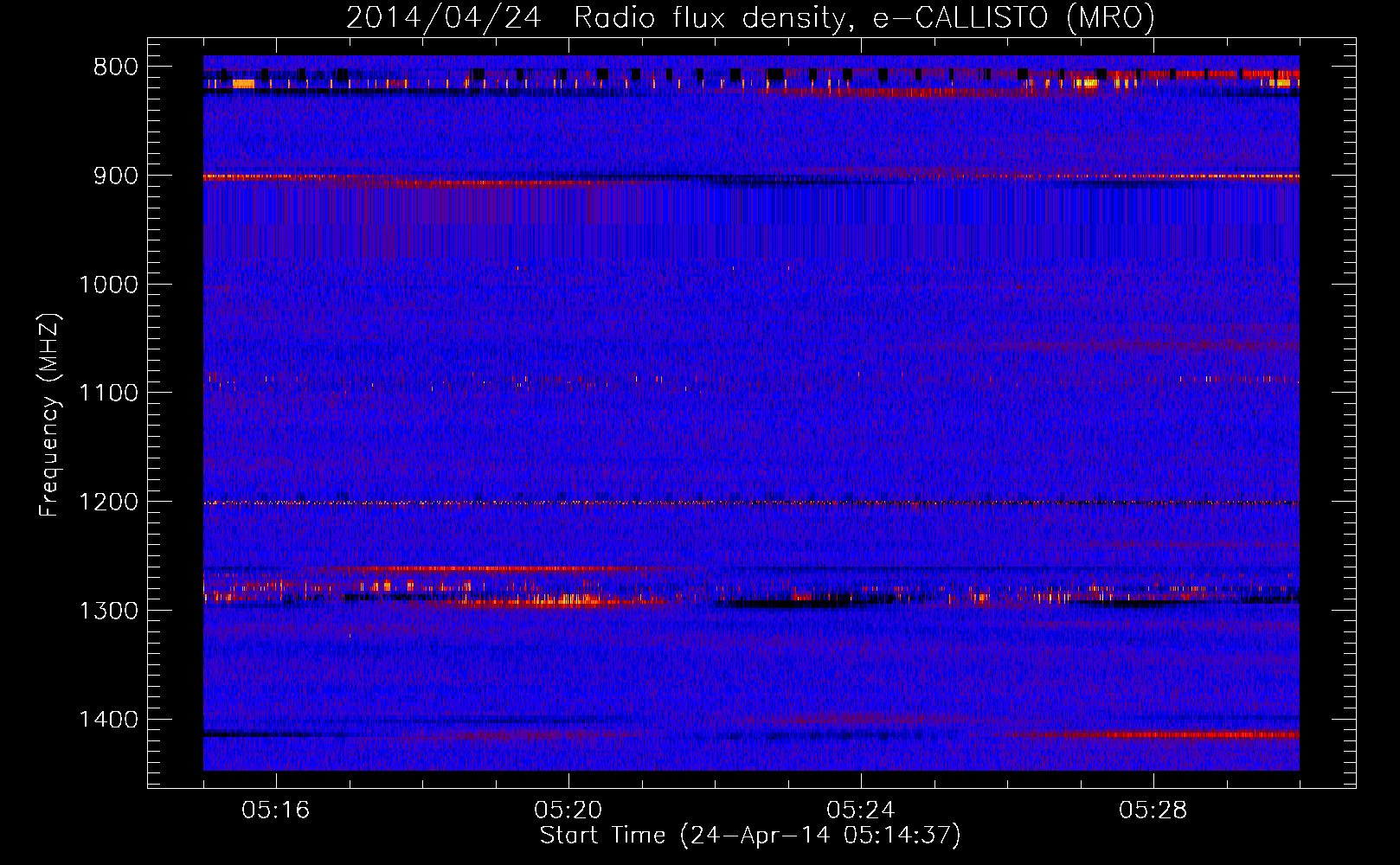Click the 900 frequency axis label

coord(116,176)
